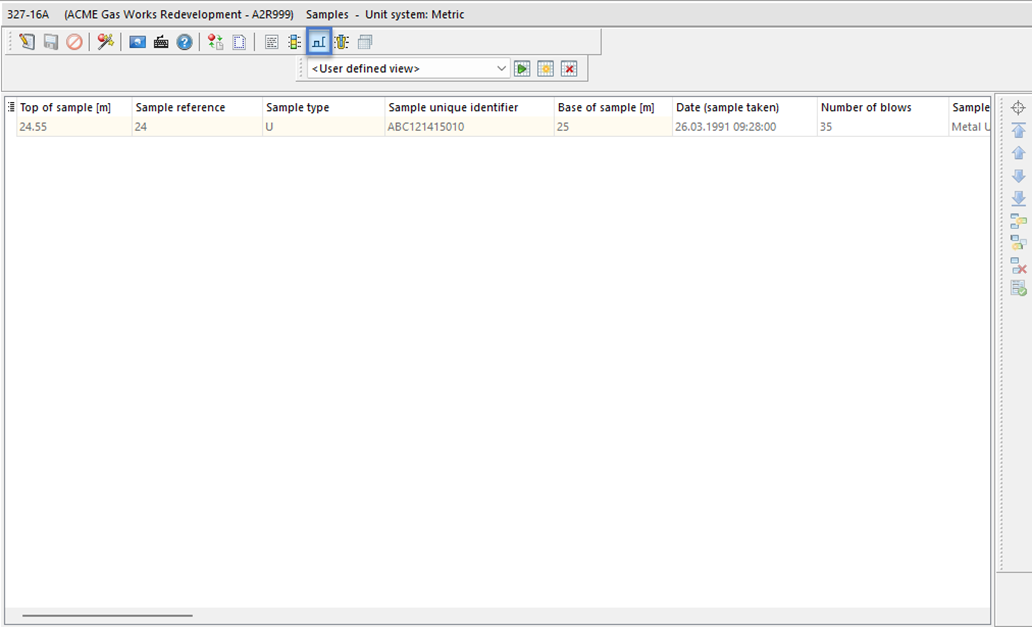The image size is (1032, 627).
Task: Toggle the cascading windows view icon
Action: click(365, 42)
